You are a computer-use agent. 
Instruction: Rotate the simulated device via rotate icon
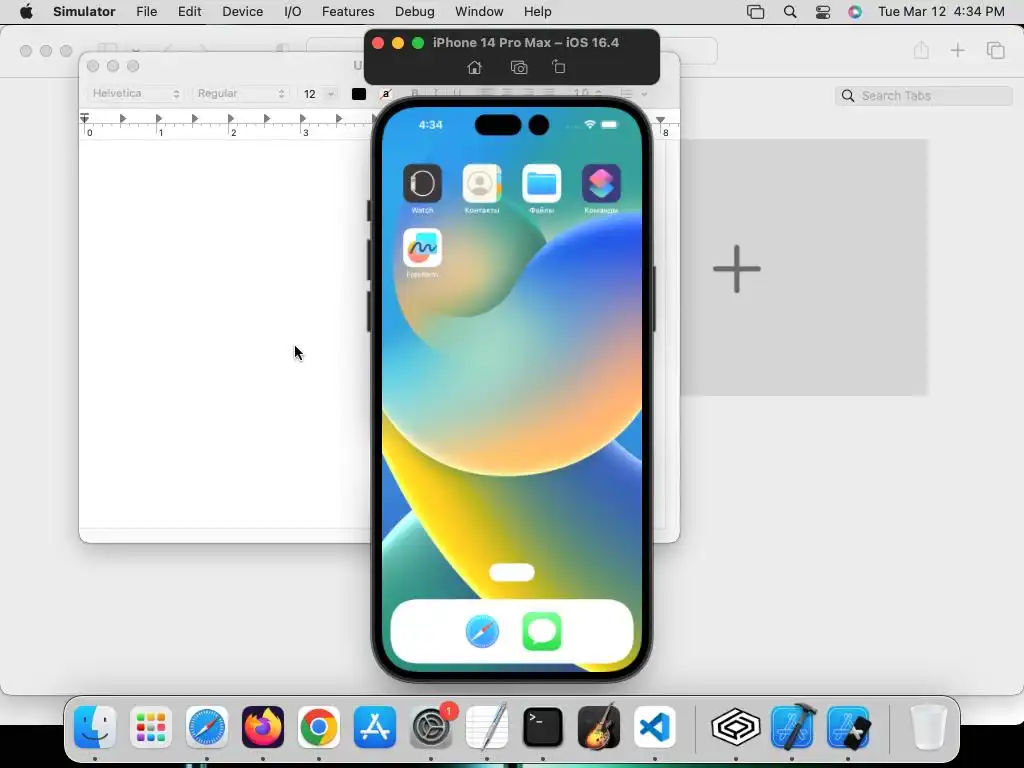coord(558,67)
